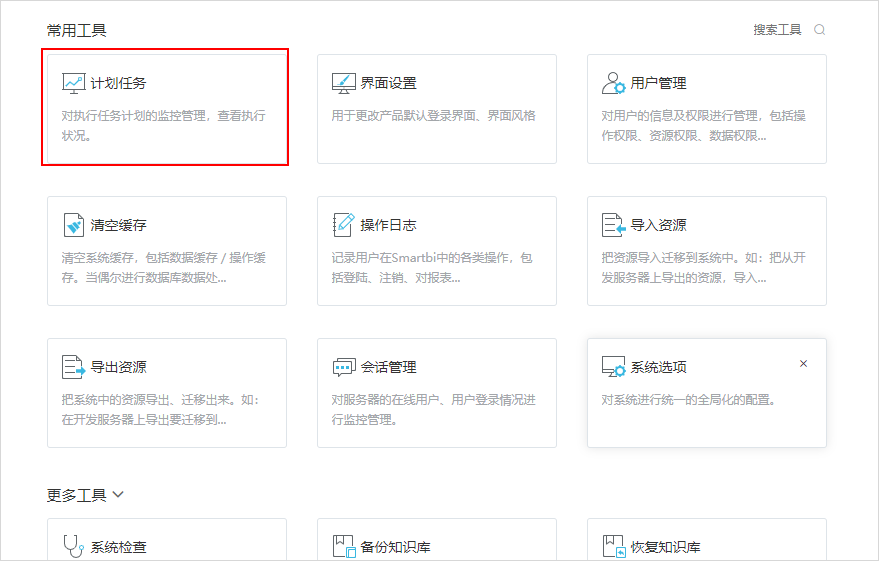Collapse the 更多工具 section chevron

[118, 494]
